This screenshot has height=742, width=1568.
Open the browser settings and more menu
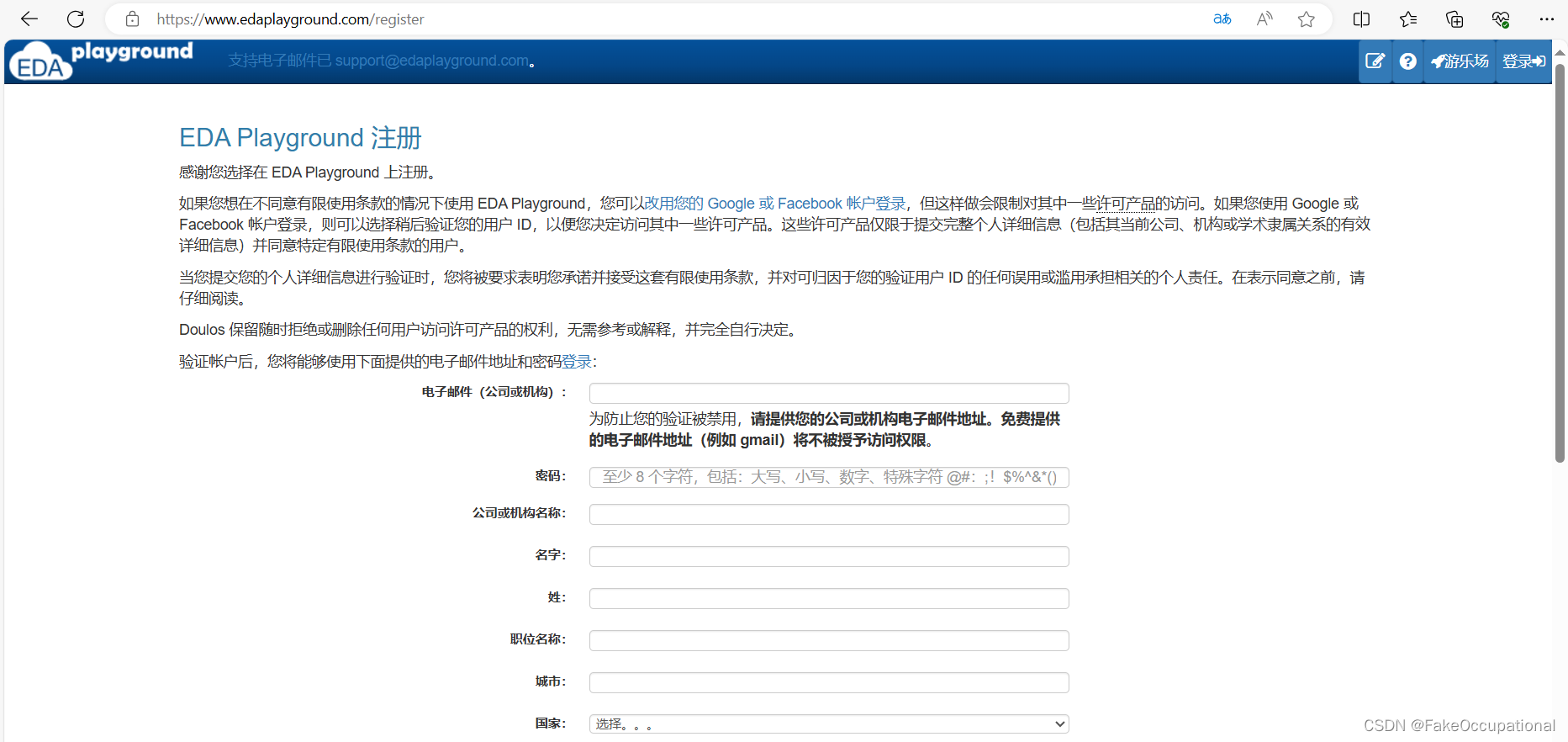coord(1547,19)
